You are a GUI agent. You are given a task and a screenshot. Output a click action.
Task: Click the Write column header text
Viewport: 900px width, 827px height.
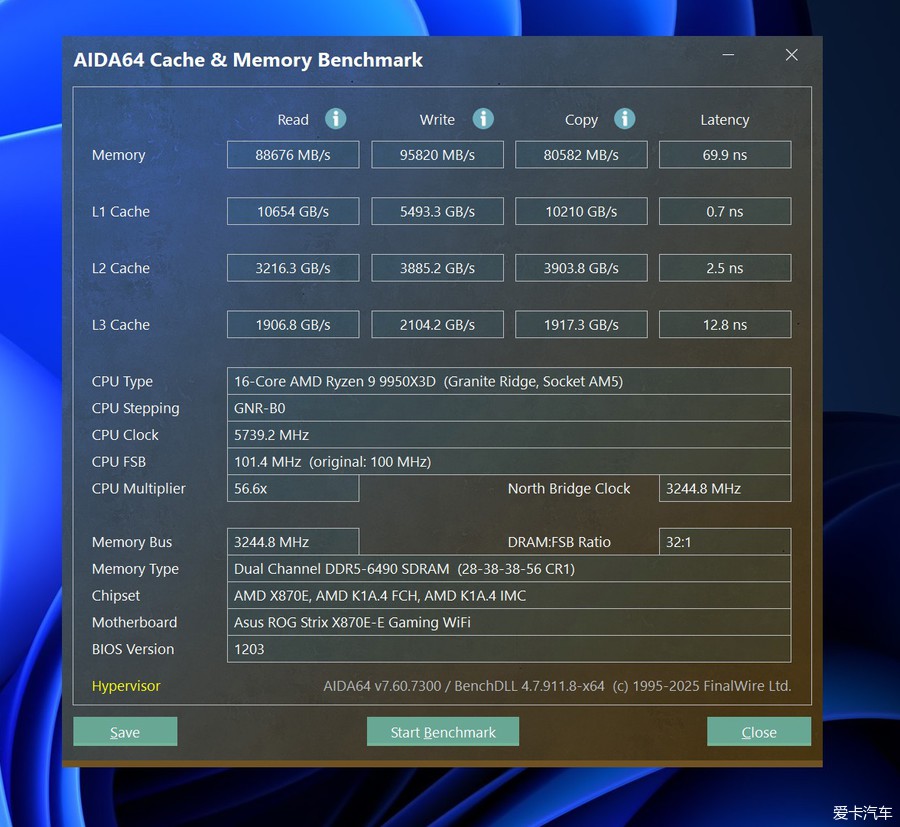tap(437, 119)
